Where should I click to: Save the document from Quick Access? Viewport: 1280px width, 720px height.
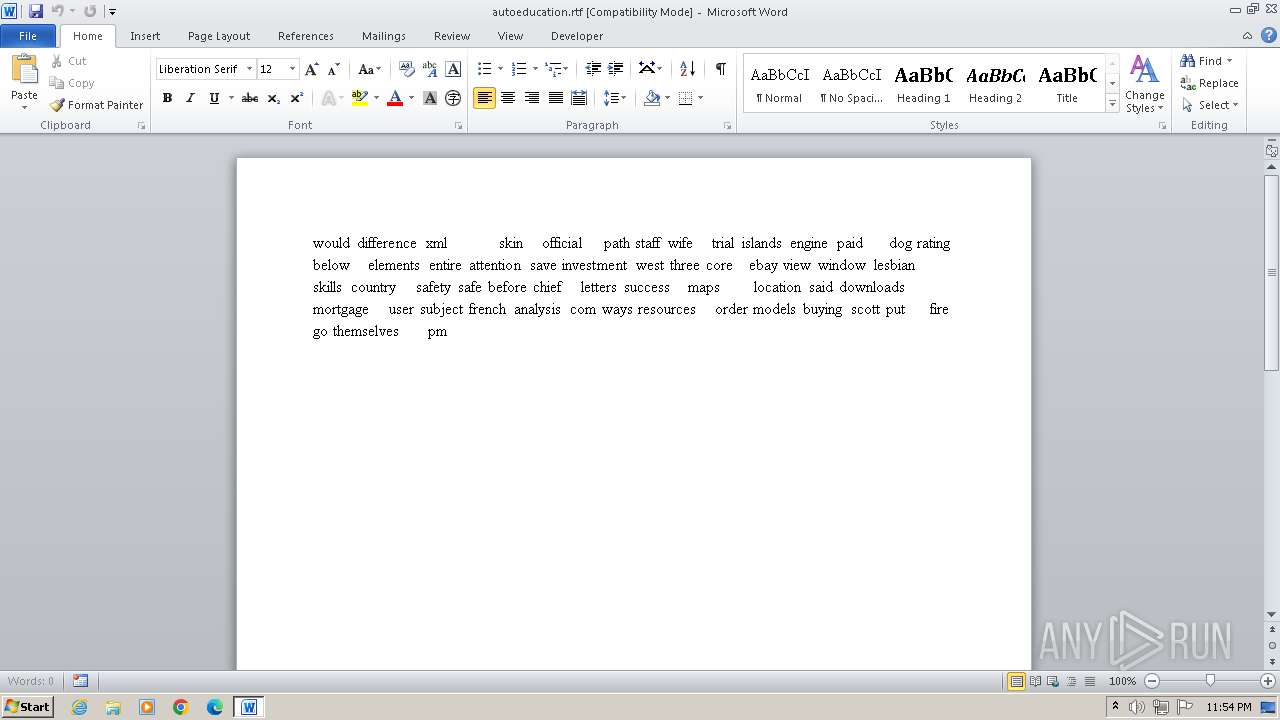pyautogui.click(x=36, y=11)
